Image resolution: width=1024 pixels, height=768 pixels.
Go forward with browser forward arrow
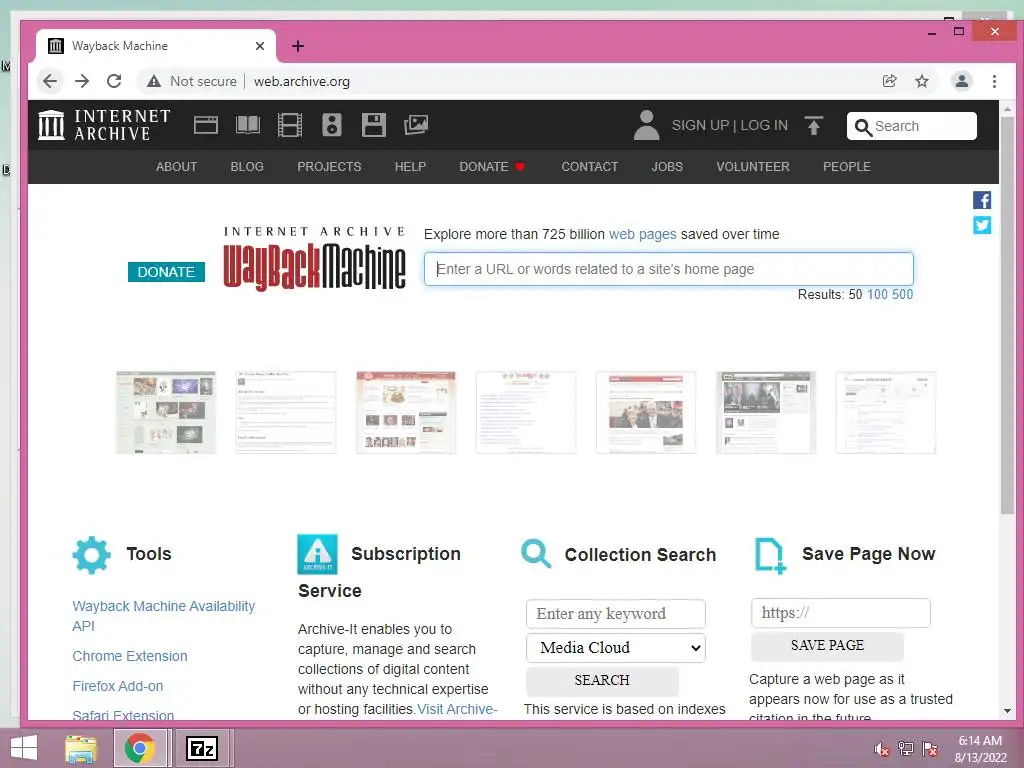pyautogui.click(x=82, y=81)
